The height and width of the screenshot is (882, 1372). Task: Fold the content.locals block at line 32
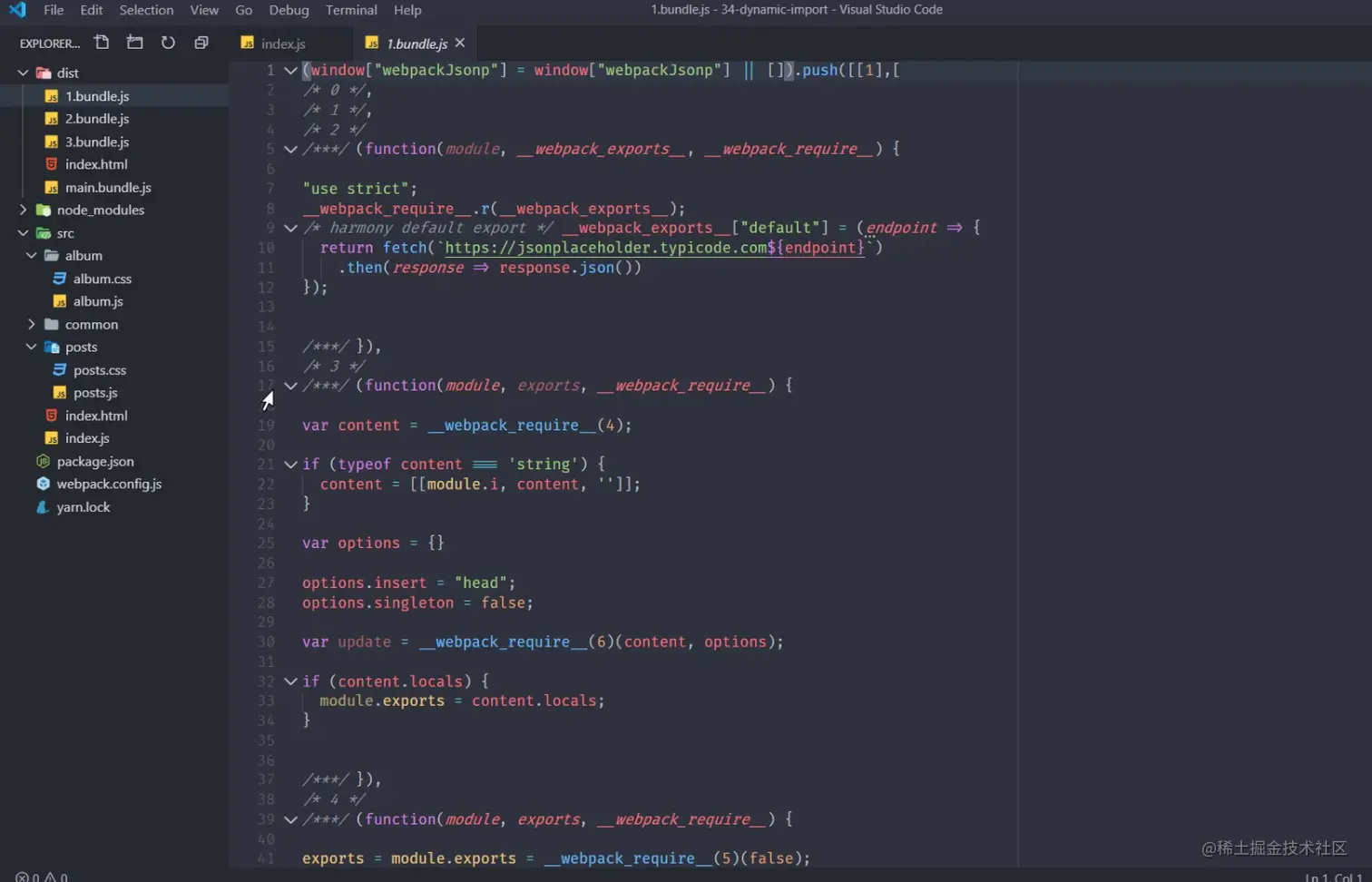(290, 681)
